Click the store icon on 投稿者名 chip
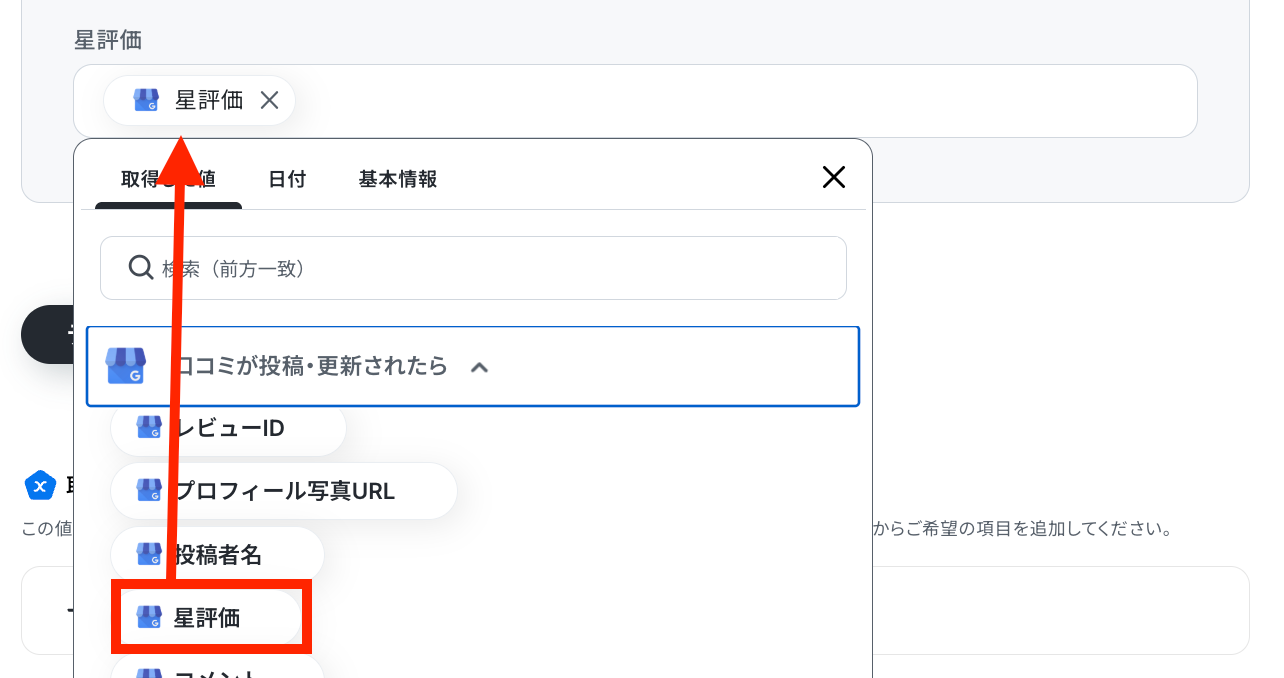This screenshot has height=678, width=1284. 149,555
